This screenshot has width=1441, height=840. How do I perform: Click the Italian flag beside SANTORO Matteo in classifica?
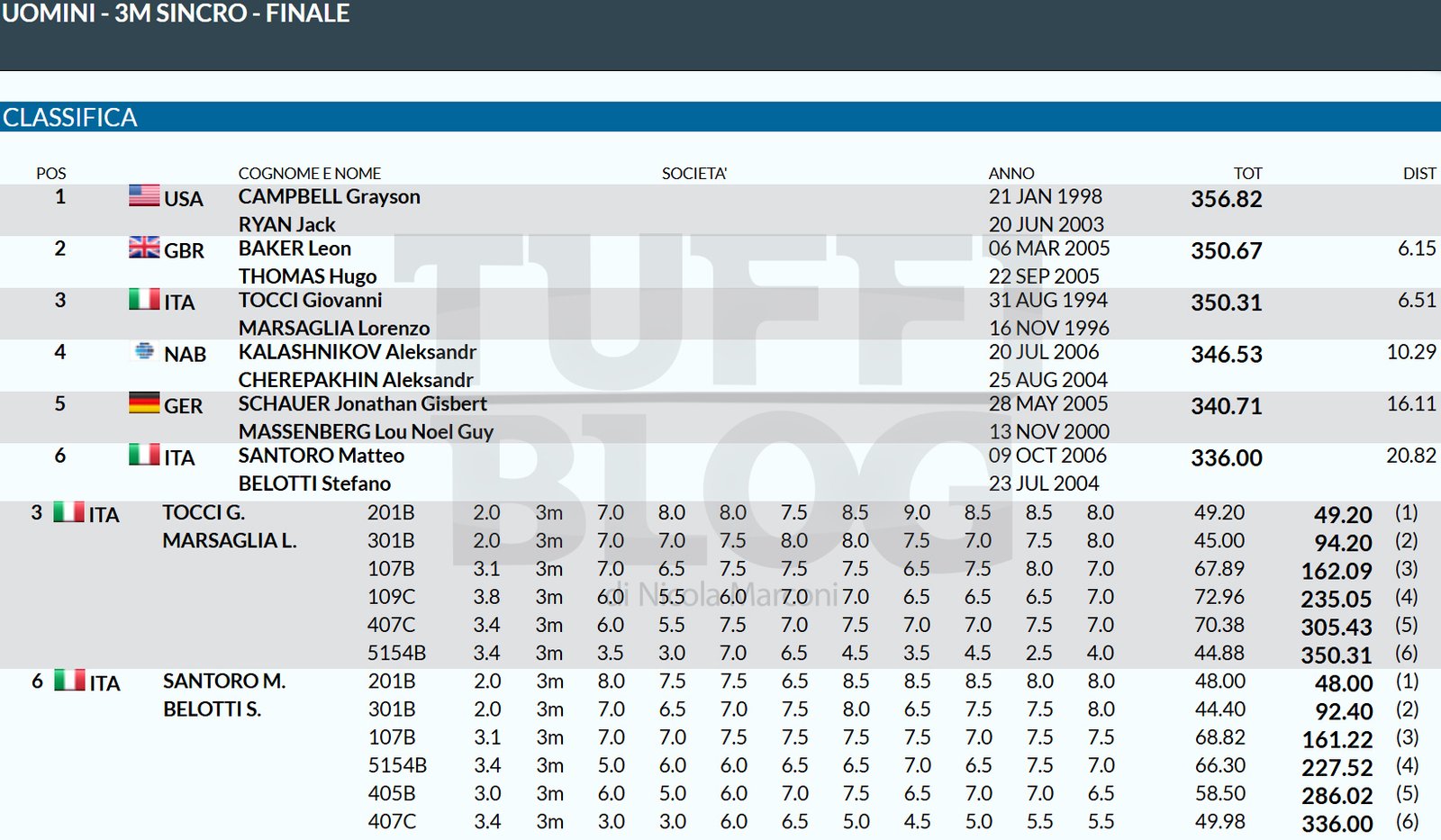click(x=144, y=454)
